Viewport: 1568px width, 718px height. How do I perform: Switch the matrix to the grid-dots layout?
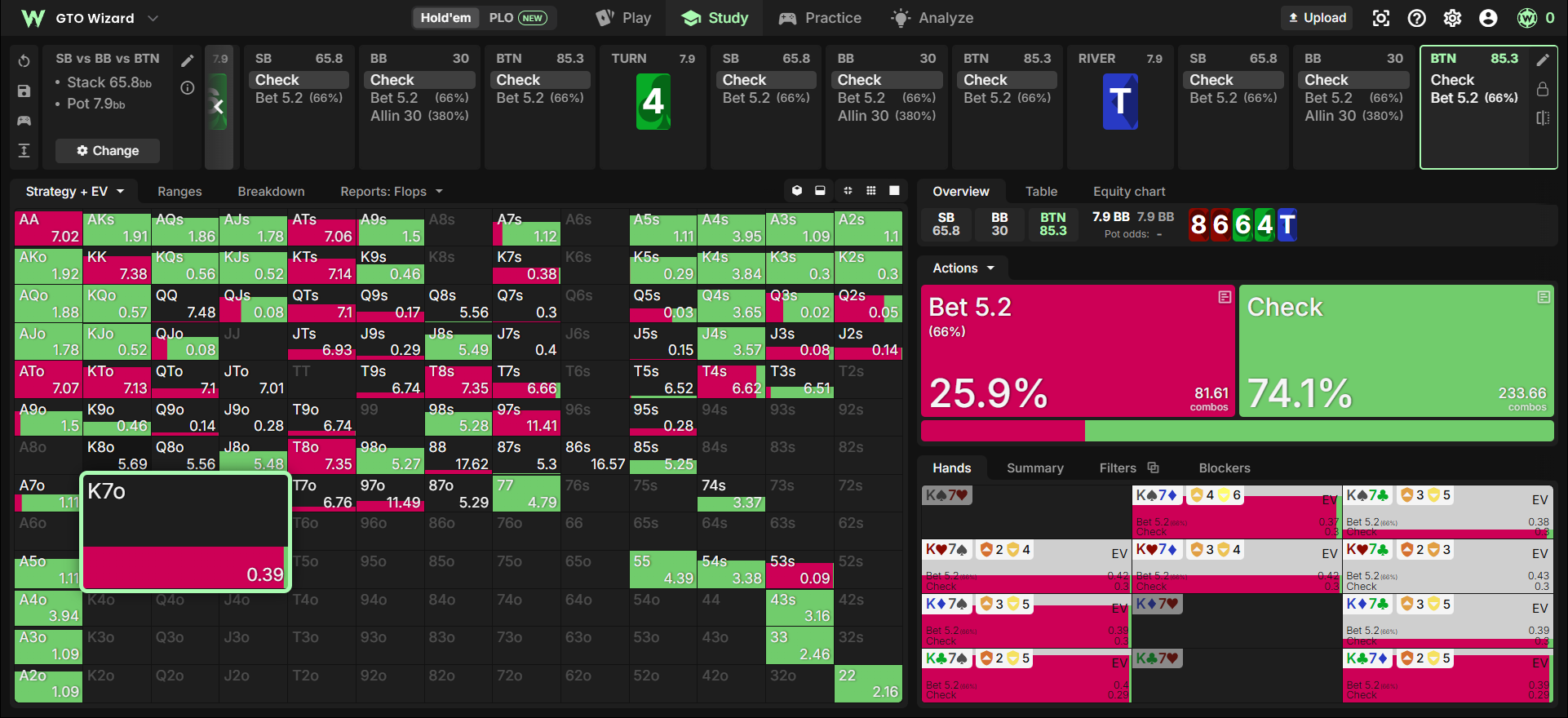(x=871, y=191)
